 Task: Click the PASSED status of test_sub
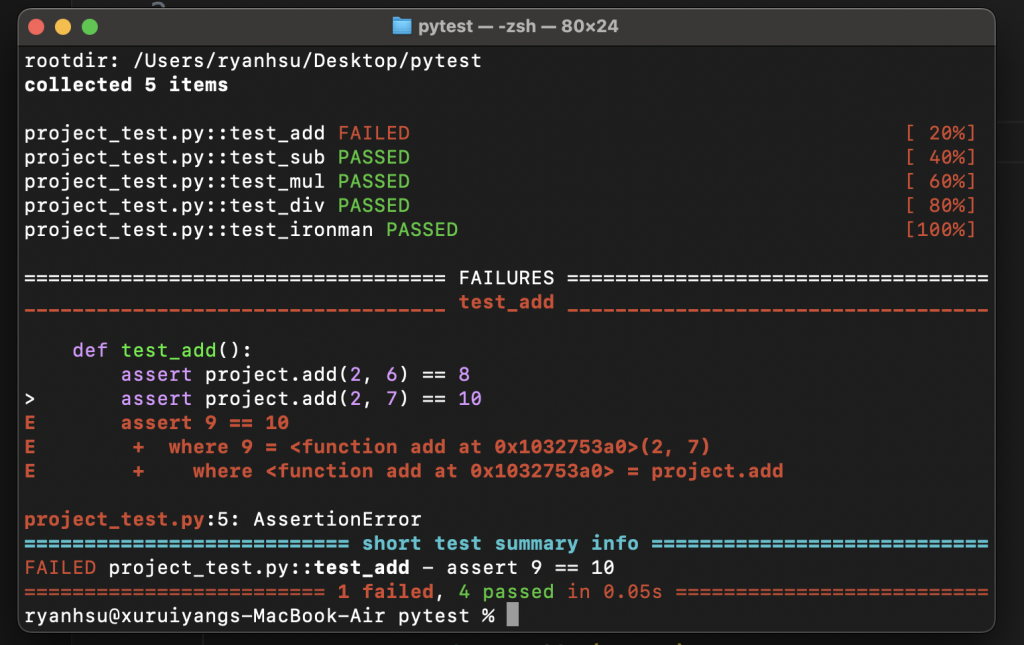tap(374, 157)
